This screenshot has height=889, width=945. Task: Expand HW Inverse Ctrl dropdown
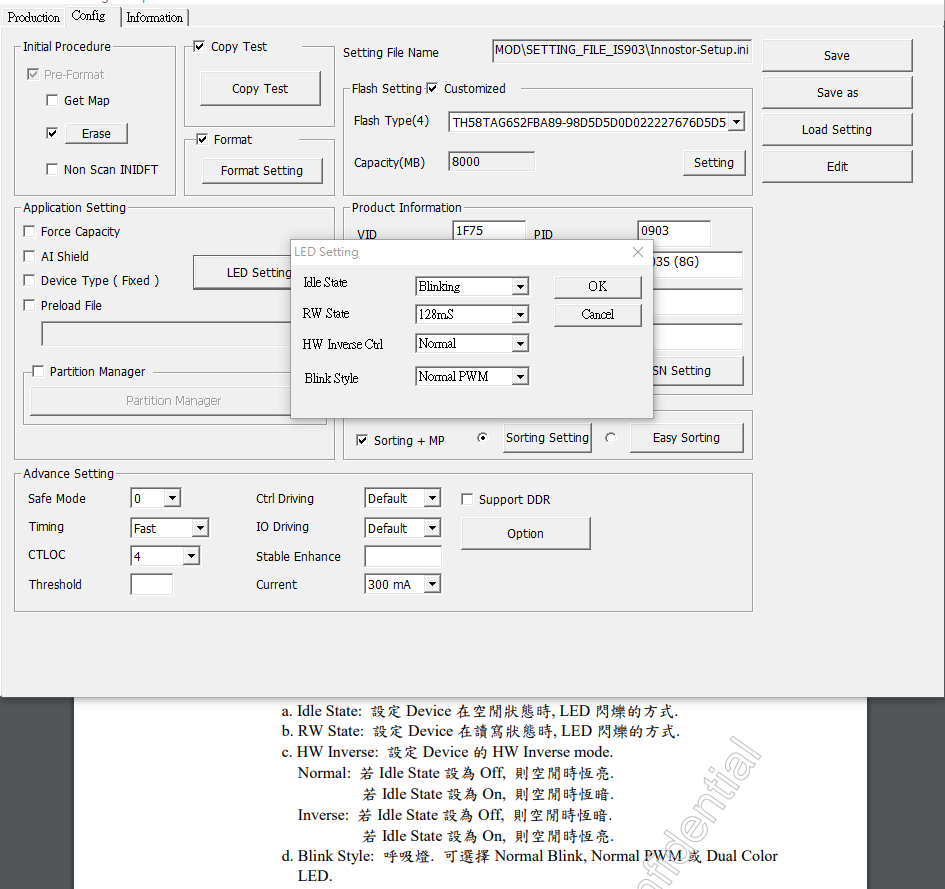[x=520, y=344]
